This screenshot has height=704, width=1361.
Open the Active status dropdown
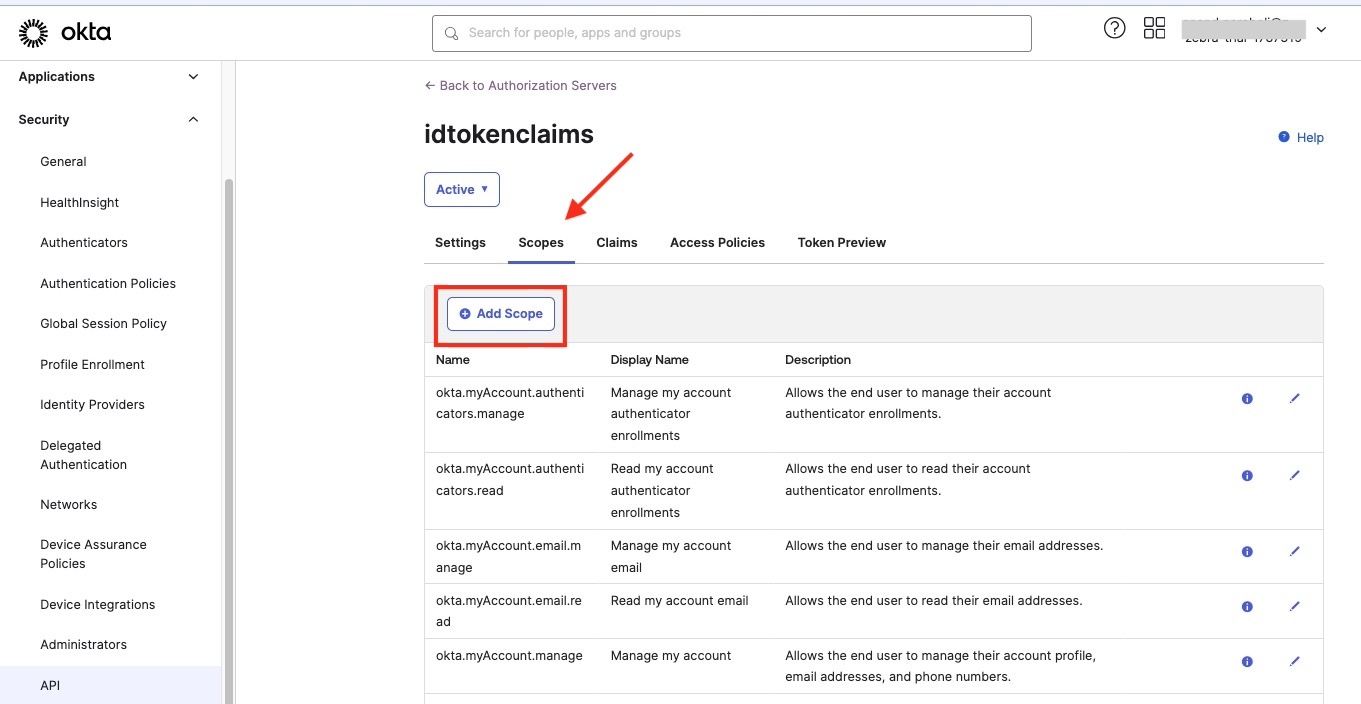(x=461, y=189)
